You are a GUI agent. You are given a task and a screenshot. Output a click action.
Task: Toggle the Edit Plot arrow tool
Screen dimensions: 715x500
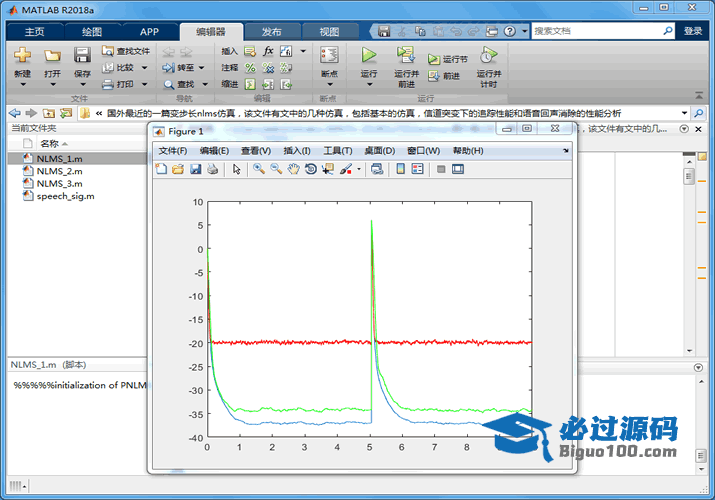click(x=237, y=169)
